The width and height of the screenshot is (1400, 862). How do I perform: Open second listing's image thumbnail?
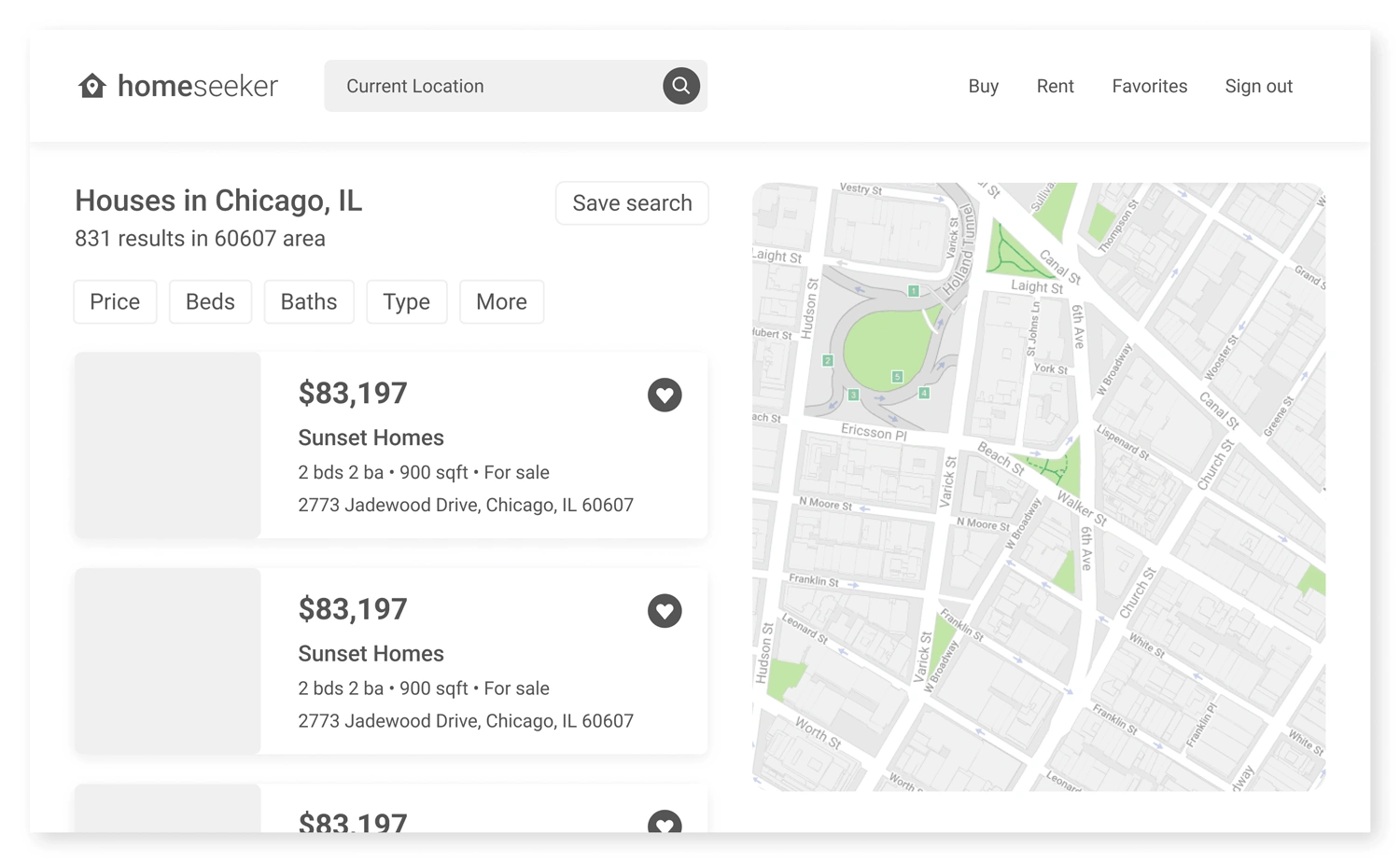pyautogui.click(x=168, y=660)
